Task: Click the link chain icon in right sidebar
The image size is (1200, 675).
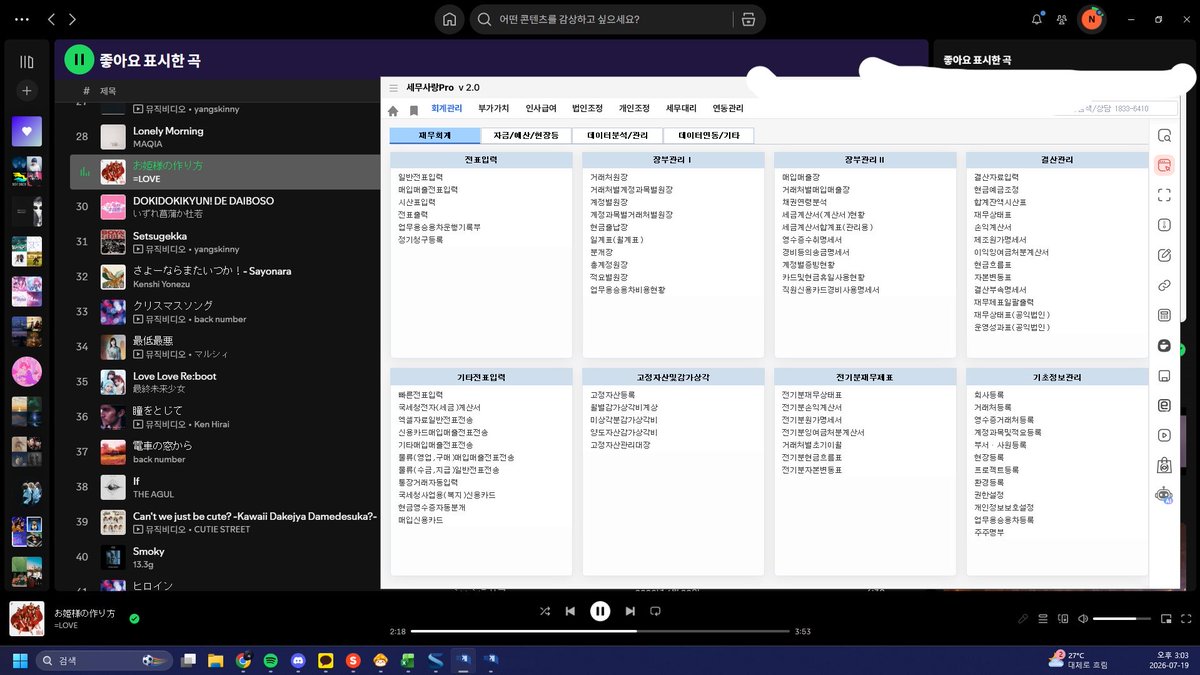Action: (1163, 285)
